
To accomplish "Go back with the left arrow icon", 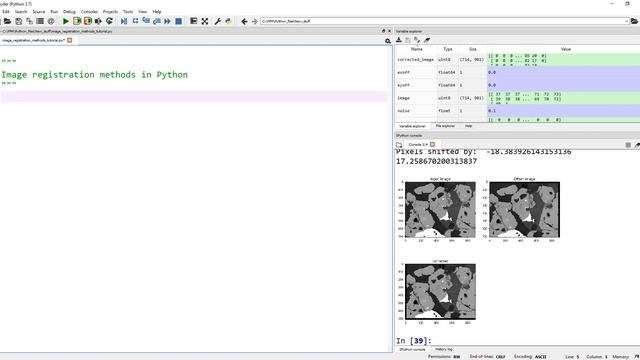I will coord(244,21).
